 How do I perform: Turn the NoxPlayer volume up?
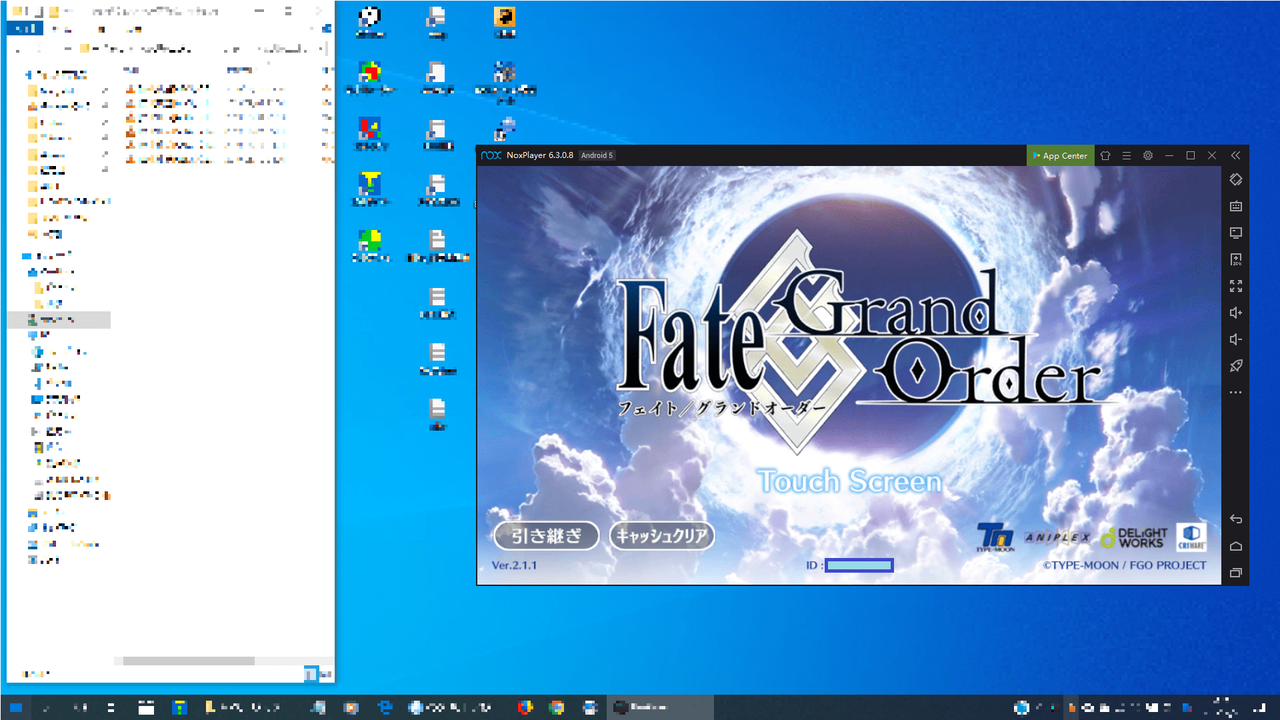pos(1236,313)
